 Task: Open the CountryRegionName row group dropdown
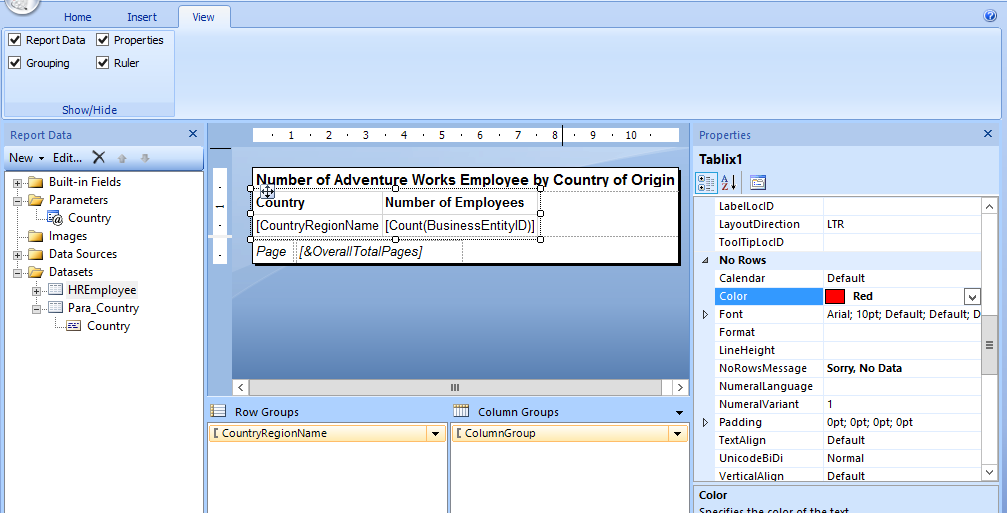tap(435, 434)
